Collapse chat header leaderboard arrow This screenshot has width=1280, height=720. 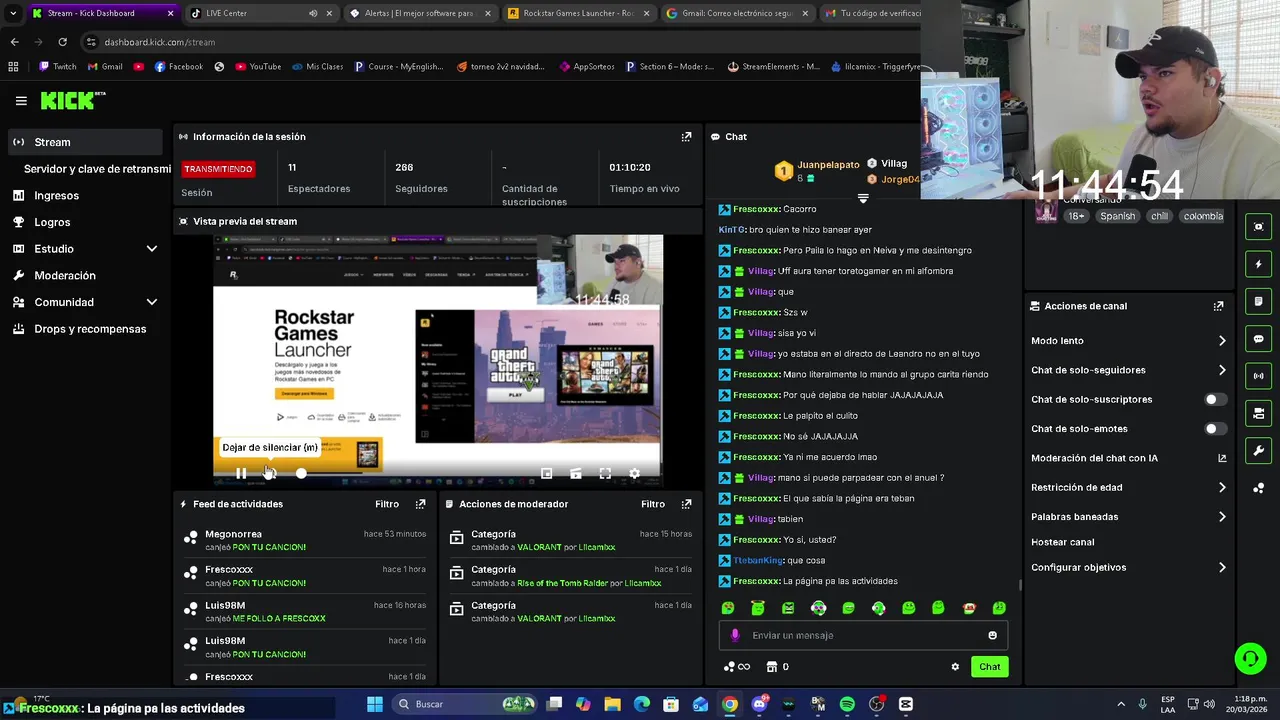coord(863,198)
